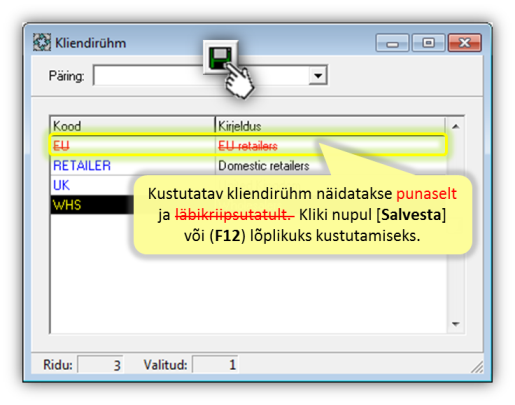This screenshot has width=515, height=405.
Task: Click the Ridu count field
Action: 100,365
